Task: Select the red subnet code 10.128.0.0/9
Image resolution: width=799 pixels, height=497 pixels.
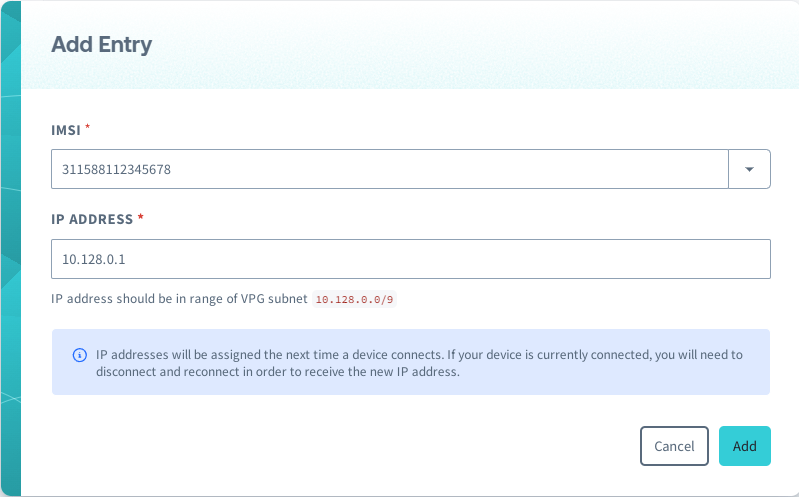Action: 355,299
